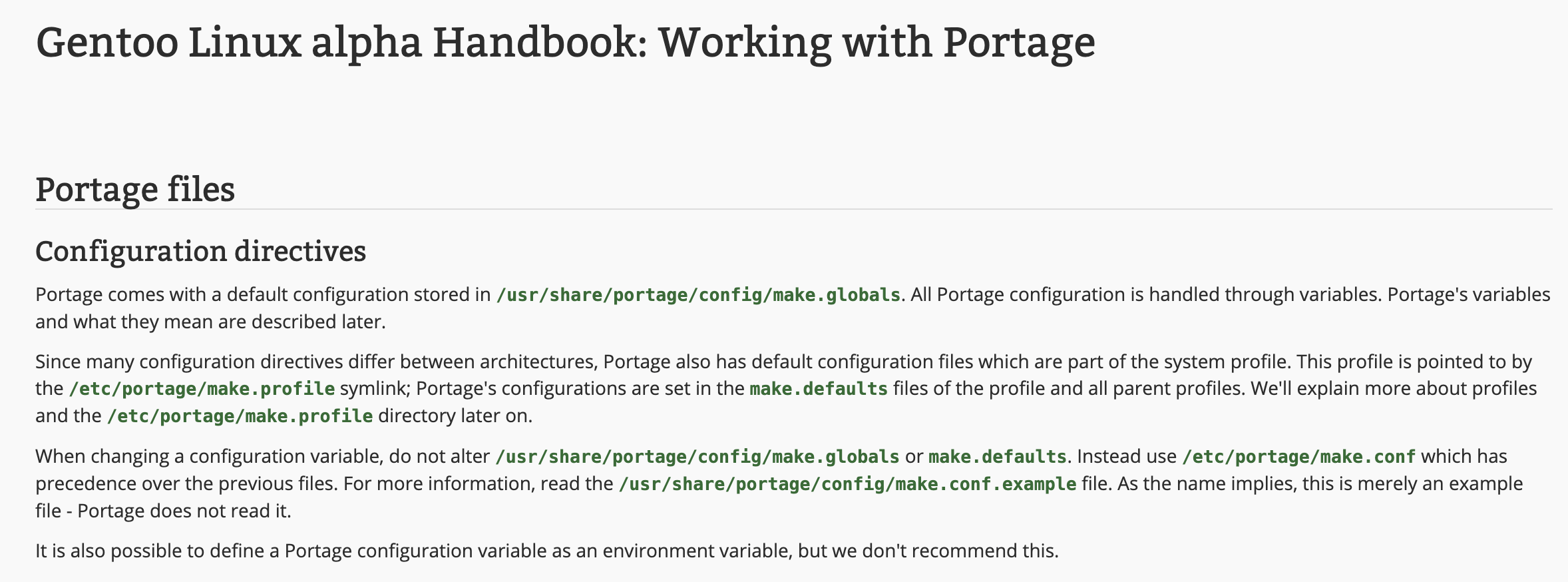Click the sentence about environment variable recommendation
The image size is (1568, 582).
pyautogui.click(x=546, y=551)
